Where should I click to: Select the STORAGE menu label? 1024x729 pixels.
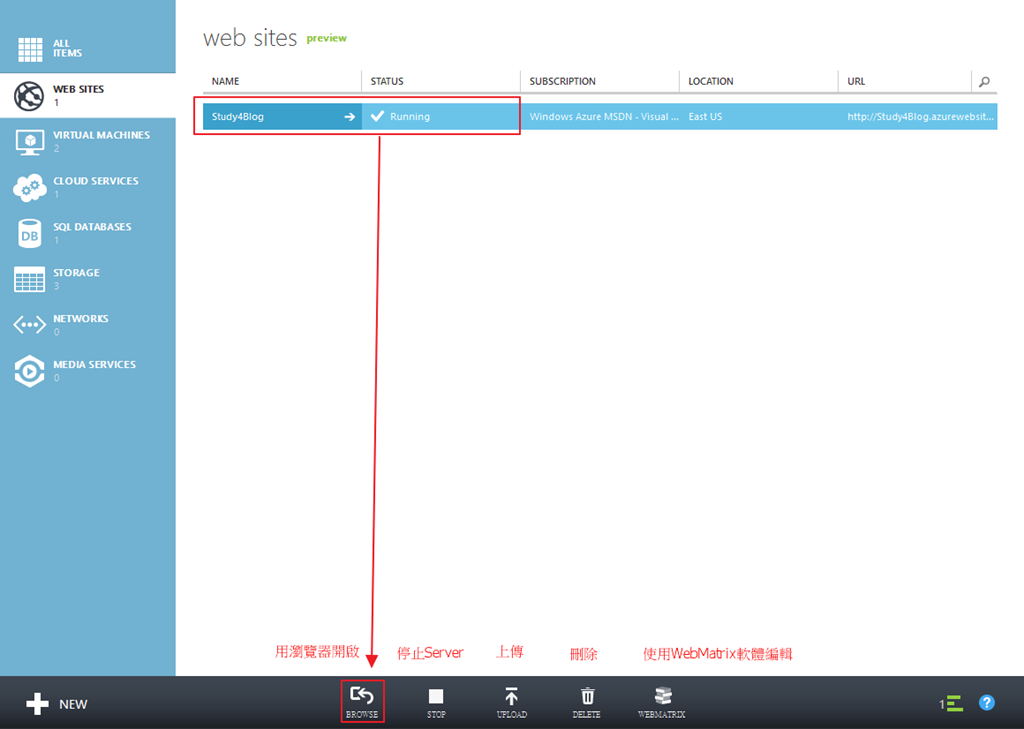[x=76, y=272]
